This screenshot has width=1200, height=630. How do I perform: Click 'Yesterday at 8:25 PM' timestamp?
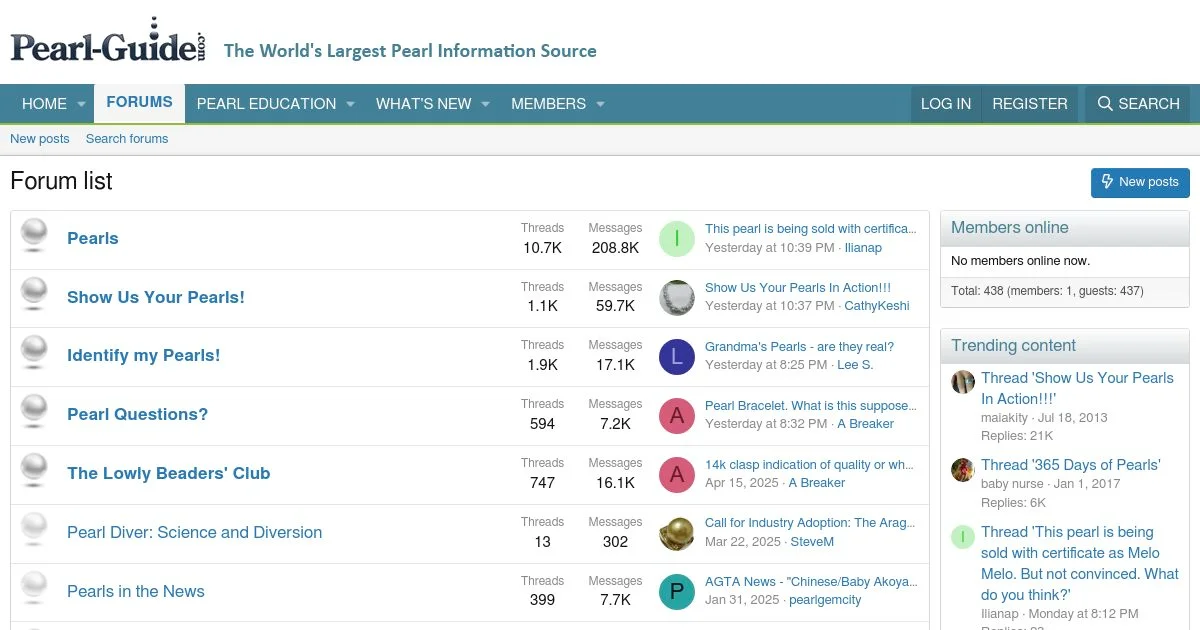coord(766,365)
